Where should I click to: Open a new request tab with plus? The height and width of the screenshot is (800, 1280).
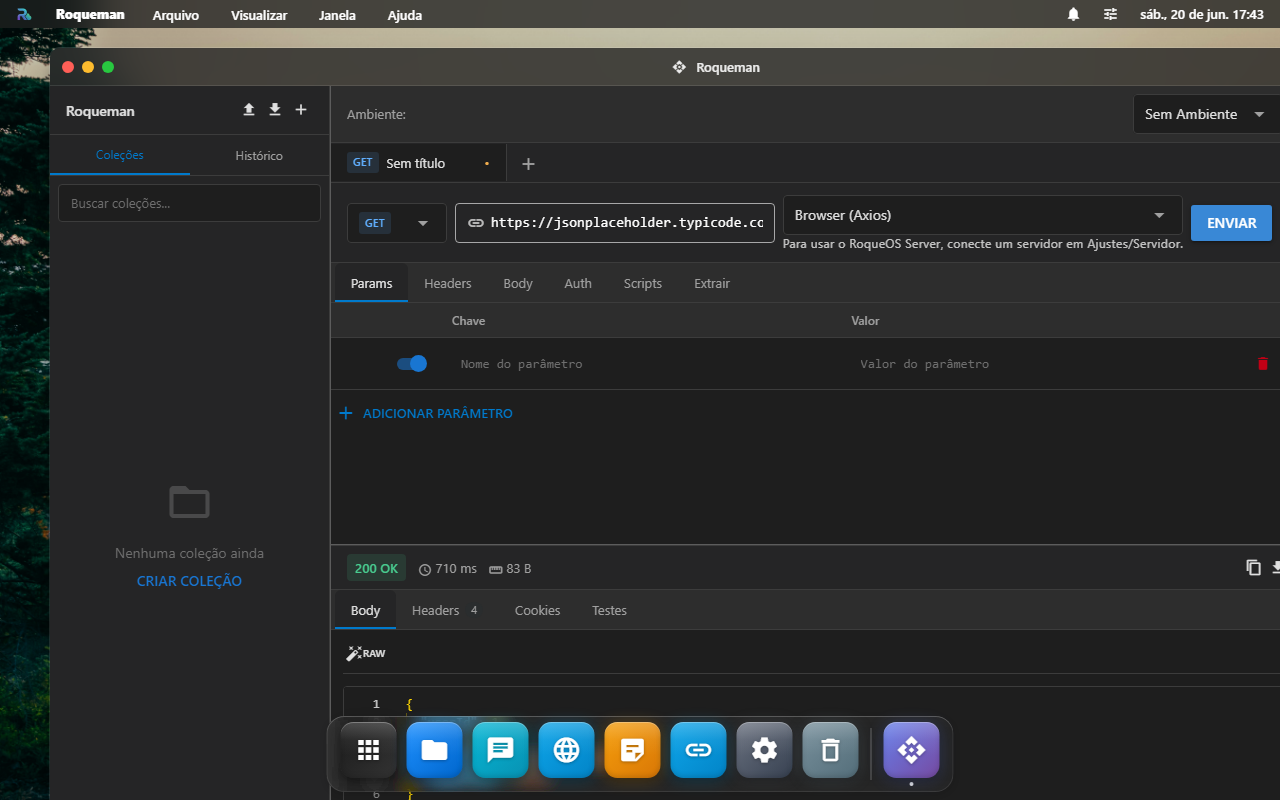pos(529,164)
